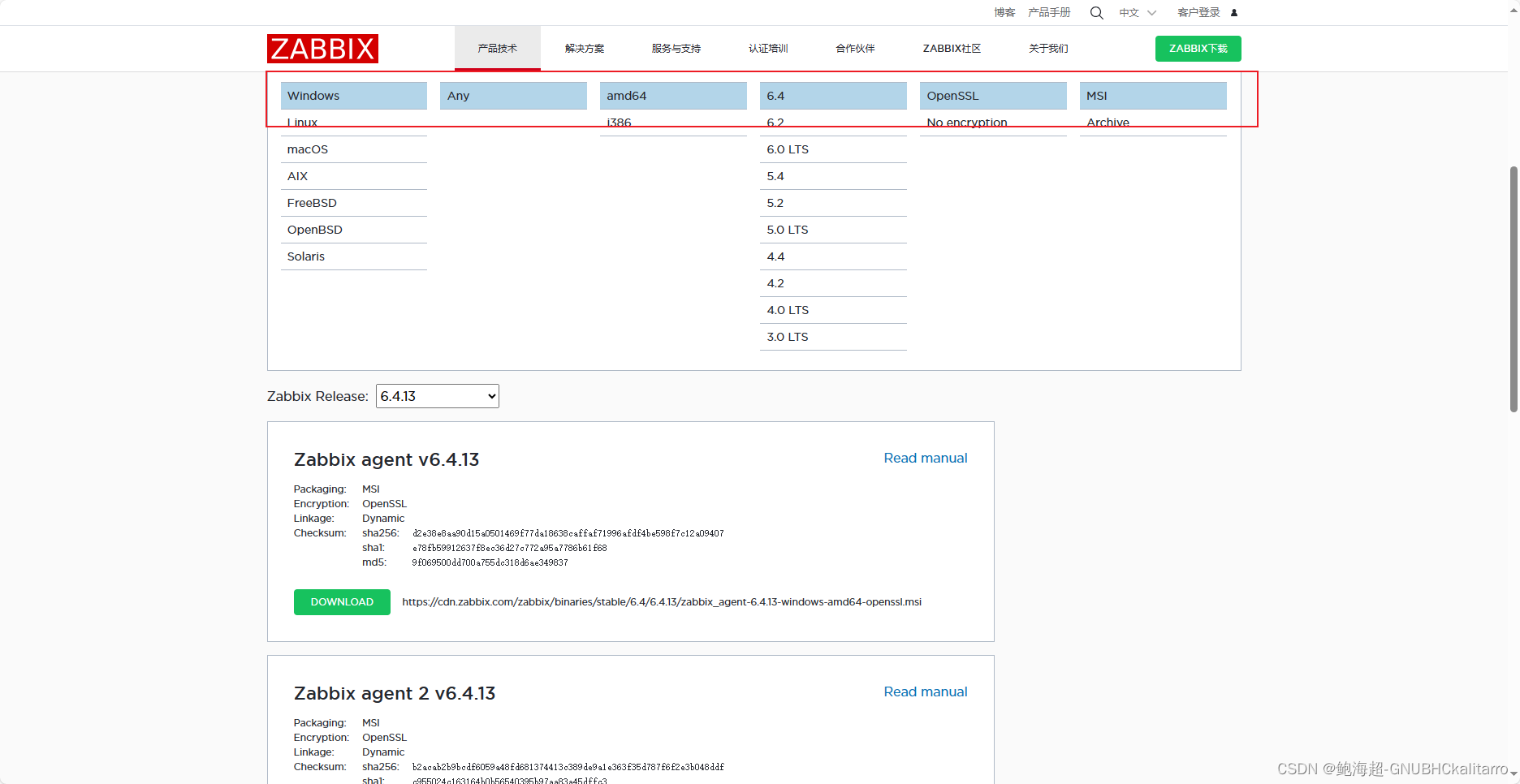Select the Windows OS option

pyautogui.click(x=354, y=96)
